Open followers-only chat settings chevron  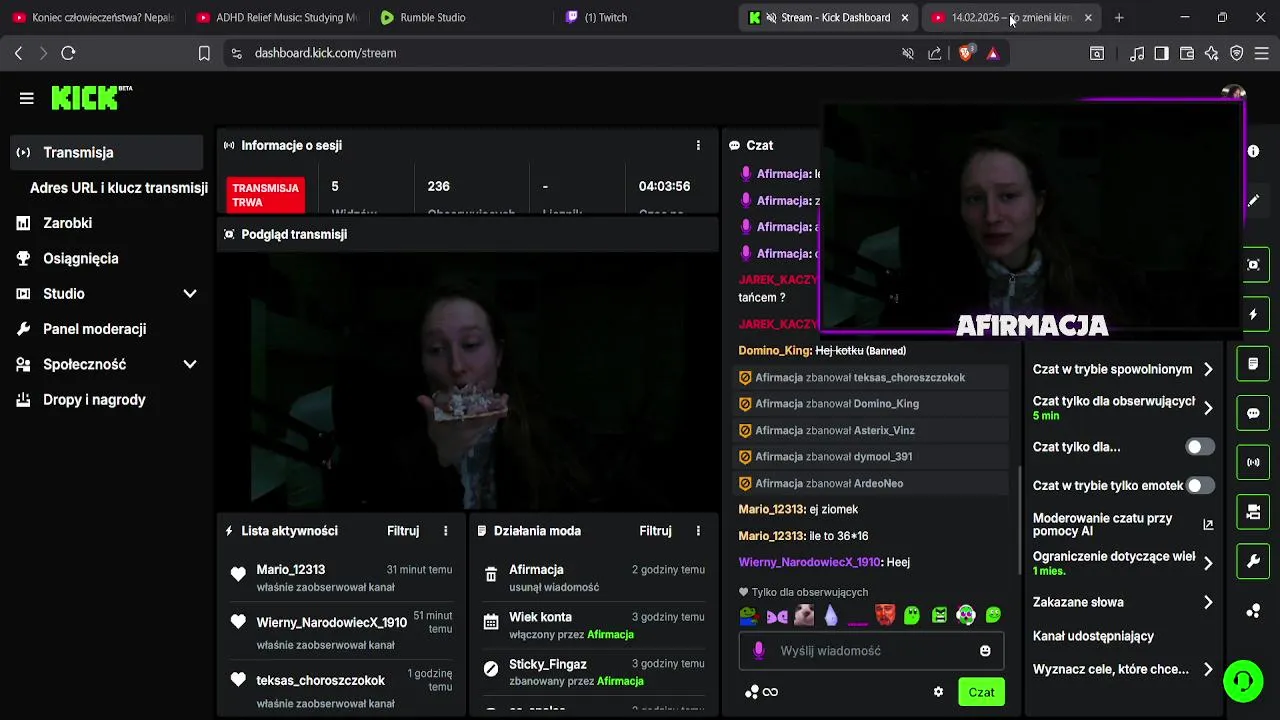(1208, 408)
